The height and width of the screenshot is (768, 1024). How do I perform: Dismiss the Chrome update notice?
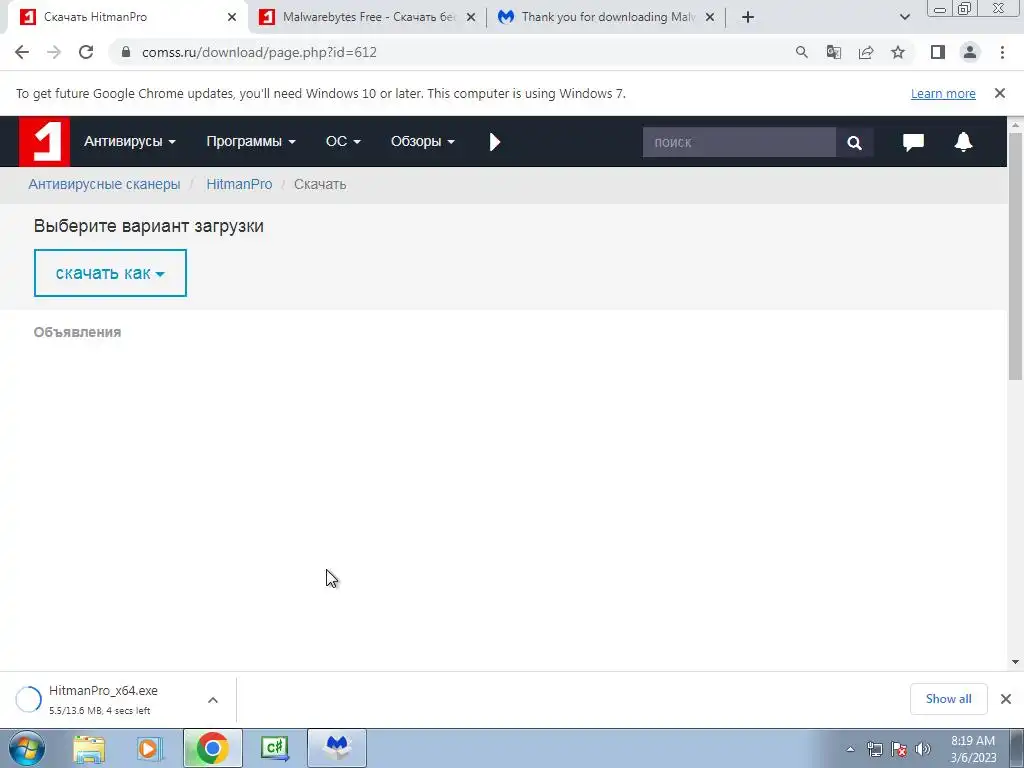click(1000, 93)
